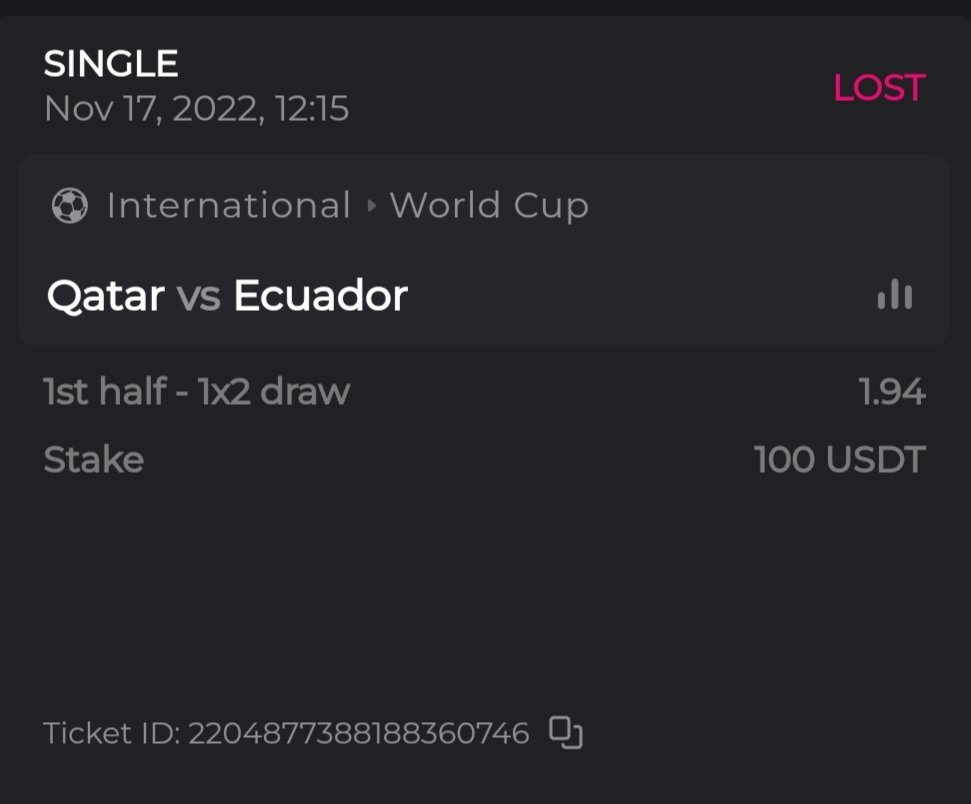Tap the Stake label

coord(94,460)
